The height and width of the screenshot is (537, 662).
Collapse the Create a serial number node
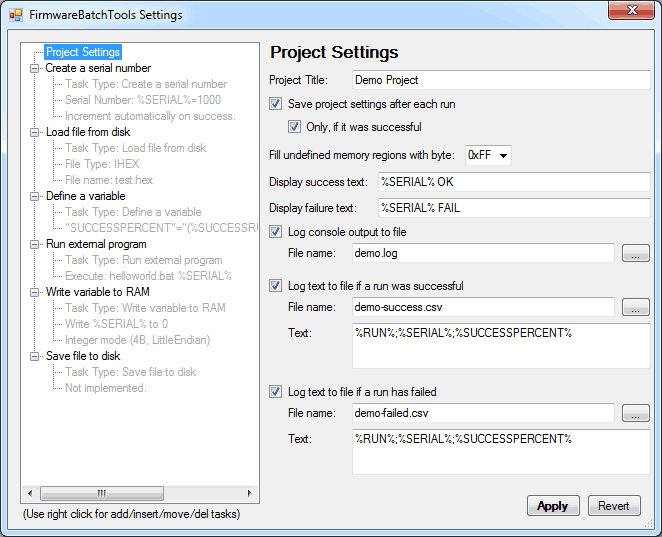[35, 68]
